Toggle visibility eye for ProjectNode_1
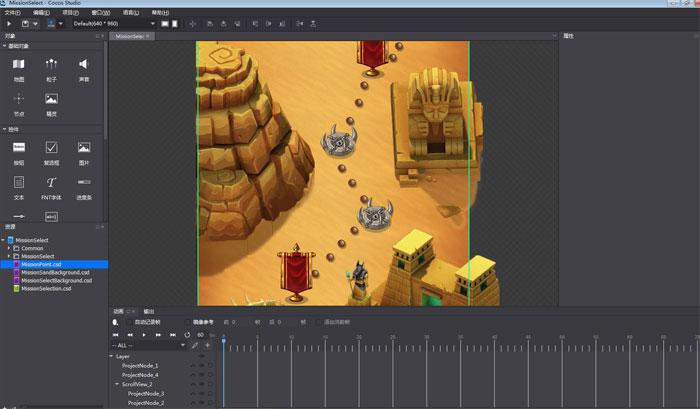Screen dimensions: 700x409 click(202, 365)
